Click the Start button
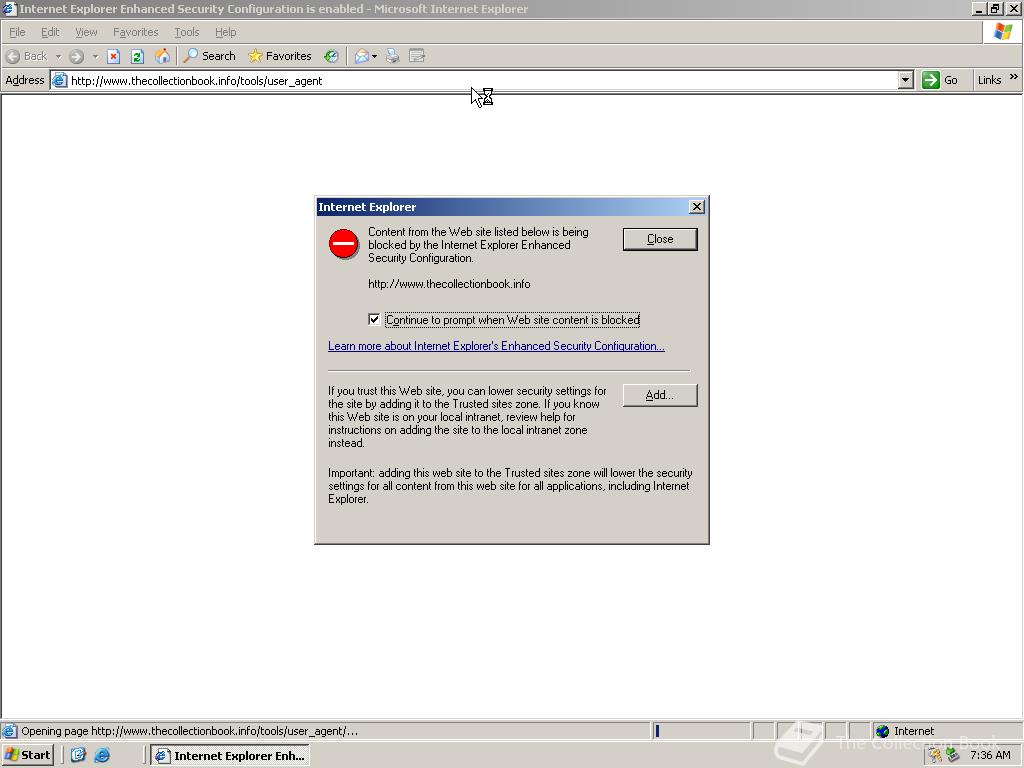 coord(27,755)
